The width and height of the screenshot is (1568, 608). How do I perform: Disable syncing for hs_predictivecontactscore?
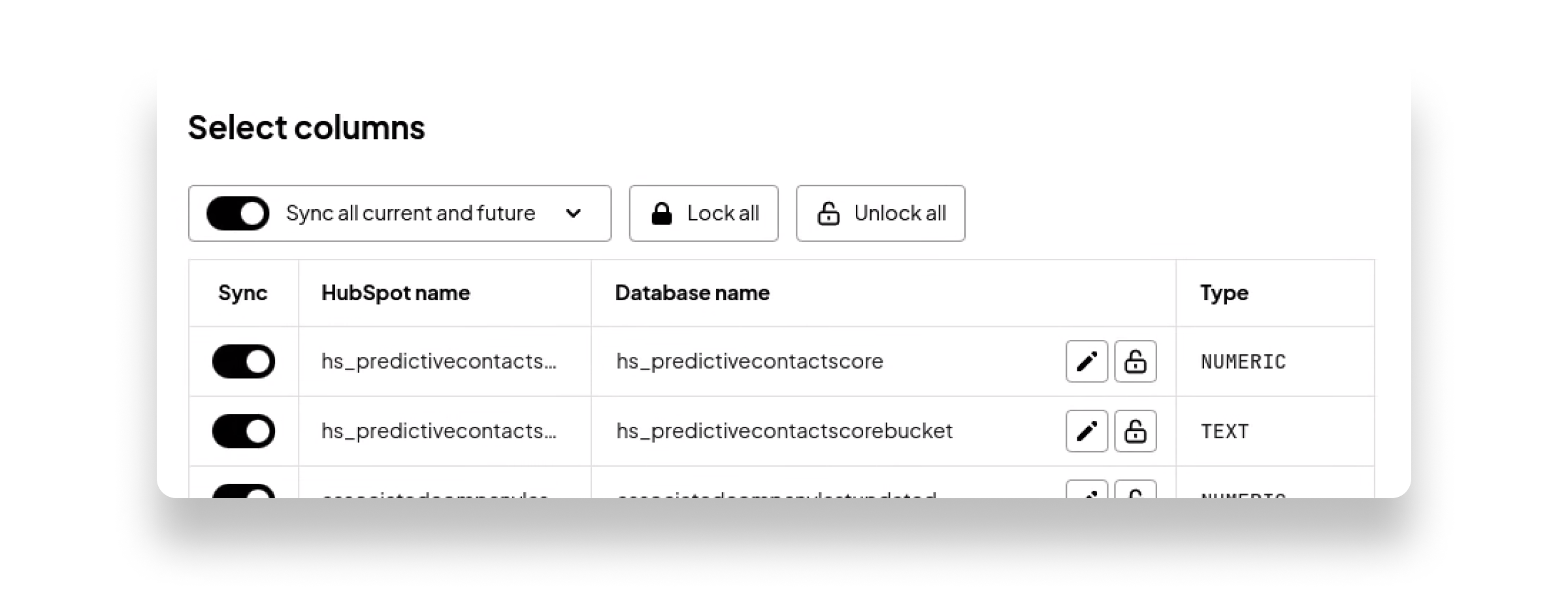(x=242, y=361)
